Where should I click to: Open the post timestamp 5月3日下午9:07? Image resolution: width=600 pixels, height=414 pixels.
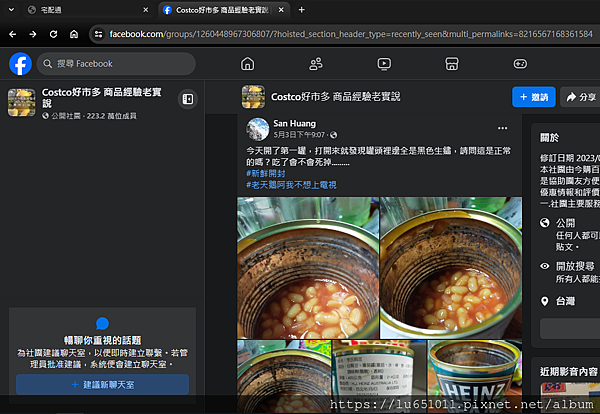pyautogui.click(x=299, y=135)
